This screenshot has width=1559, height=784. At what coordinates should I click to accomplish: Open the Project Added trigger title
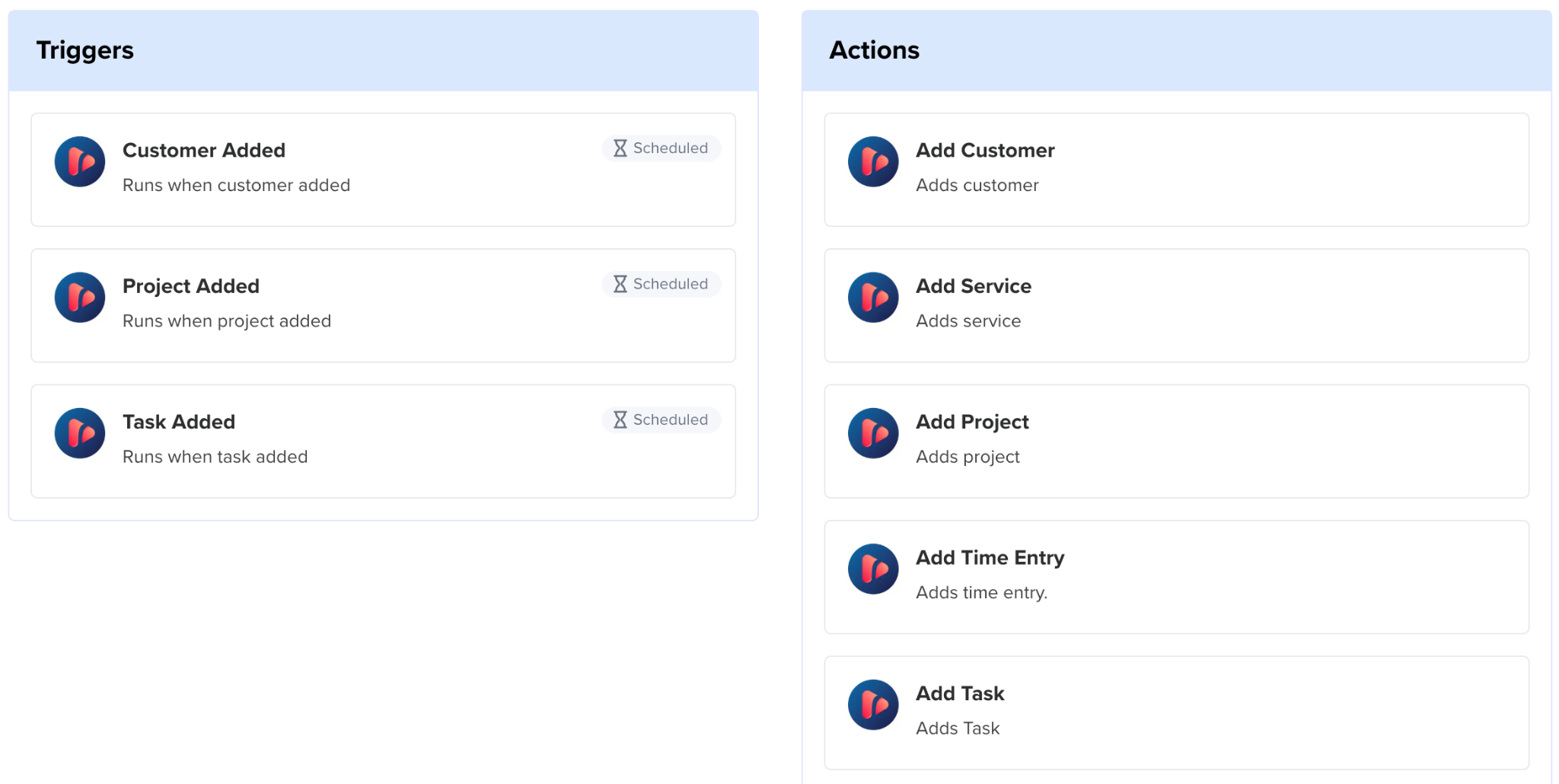tap(191, 286)
